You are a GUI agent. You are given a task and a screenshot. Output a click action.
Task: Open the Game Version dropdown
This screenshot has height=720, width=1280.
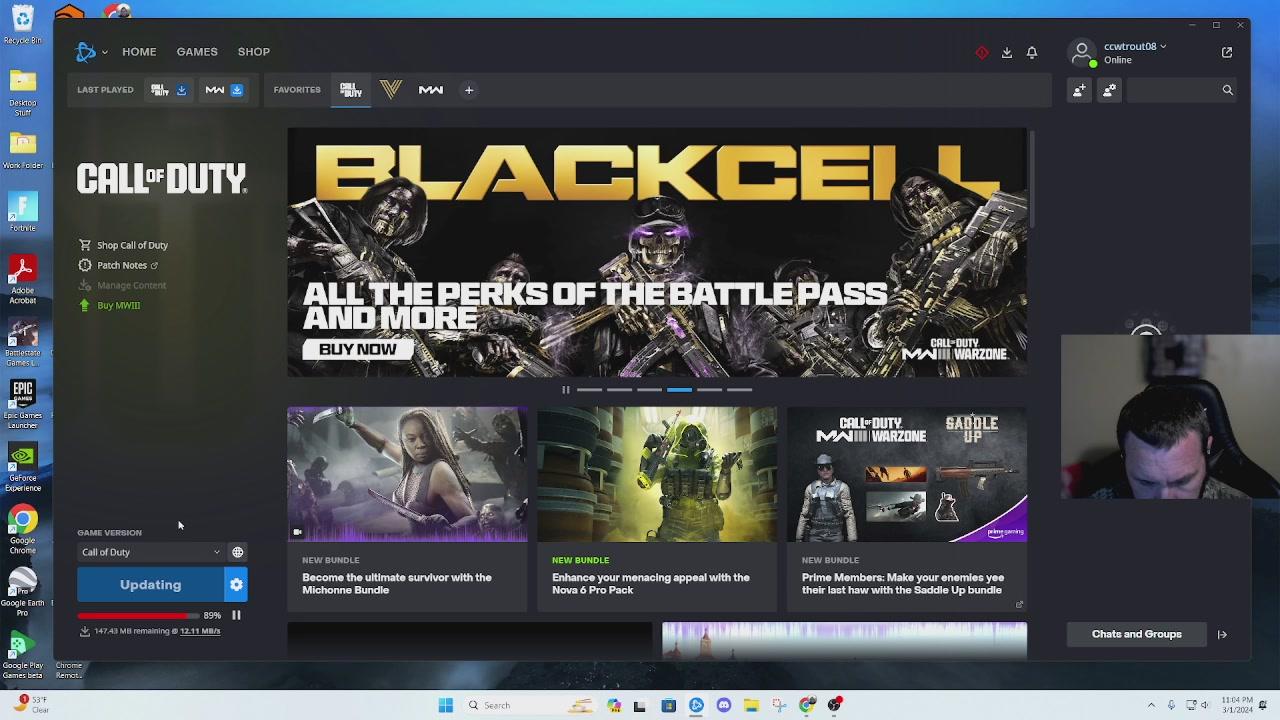click(x=151, y=552)
